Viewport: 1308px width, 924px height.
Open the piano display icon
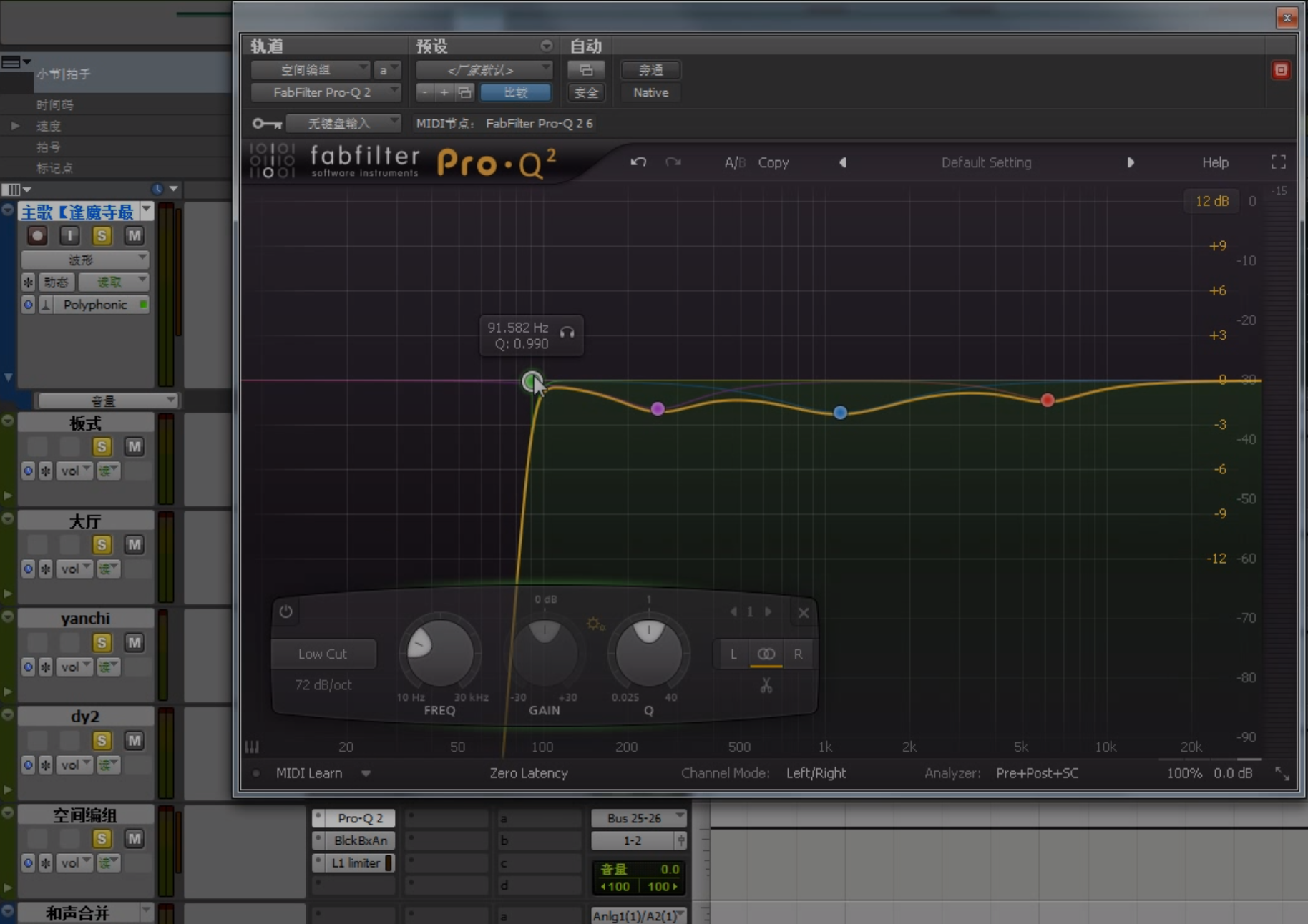[252, 747]
